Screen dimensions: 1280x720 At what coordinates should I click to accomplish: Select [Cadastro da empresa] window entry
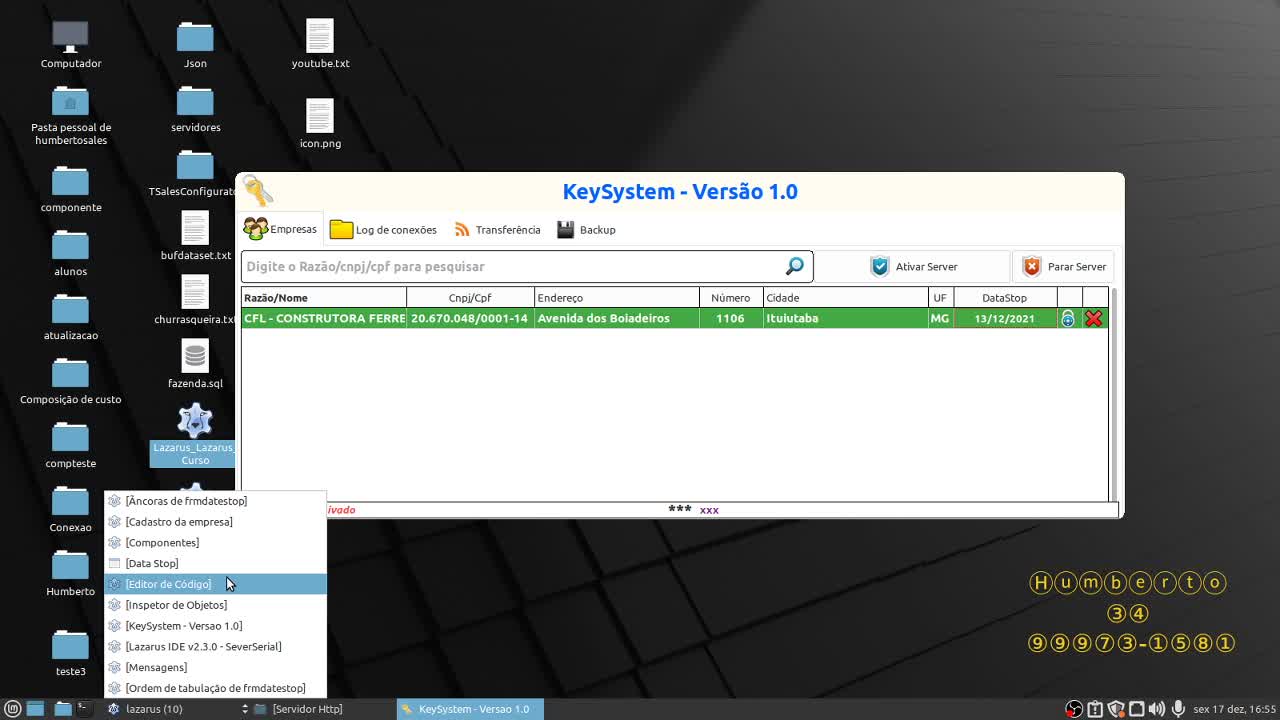pos(215,522)
